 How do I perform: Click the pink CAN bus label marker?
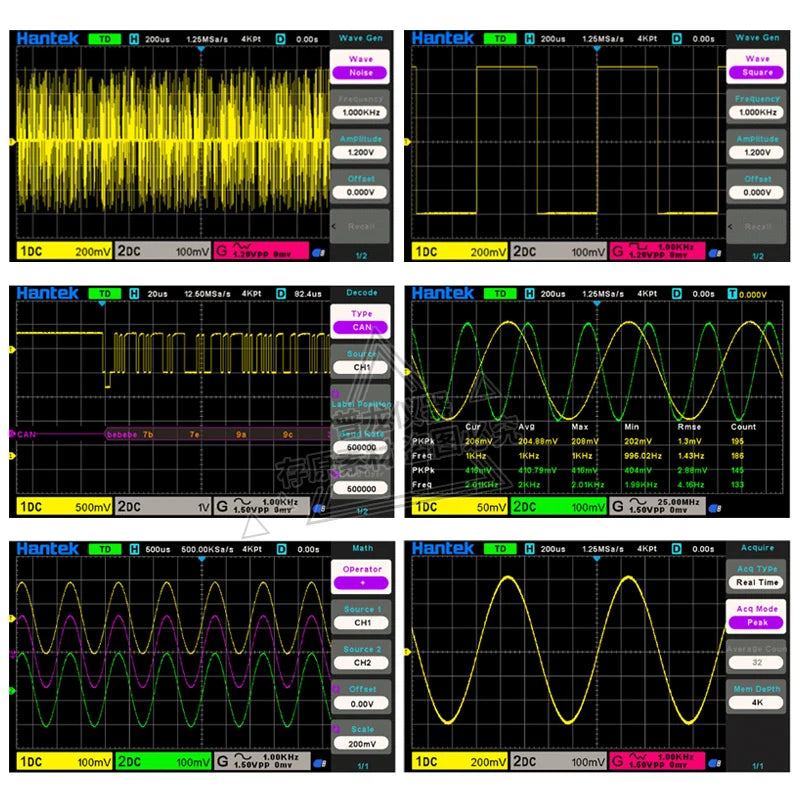20,433
